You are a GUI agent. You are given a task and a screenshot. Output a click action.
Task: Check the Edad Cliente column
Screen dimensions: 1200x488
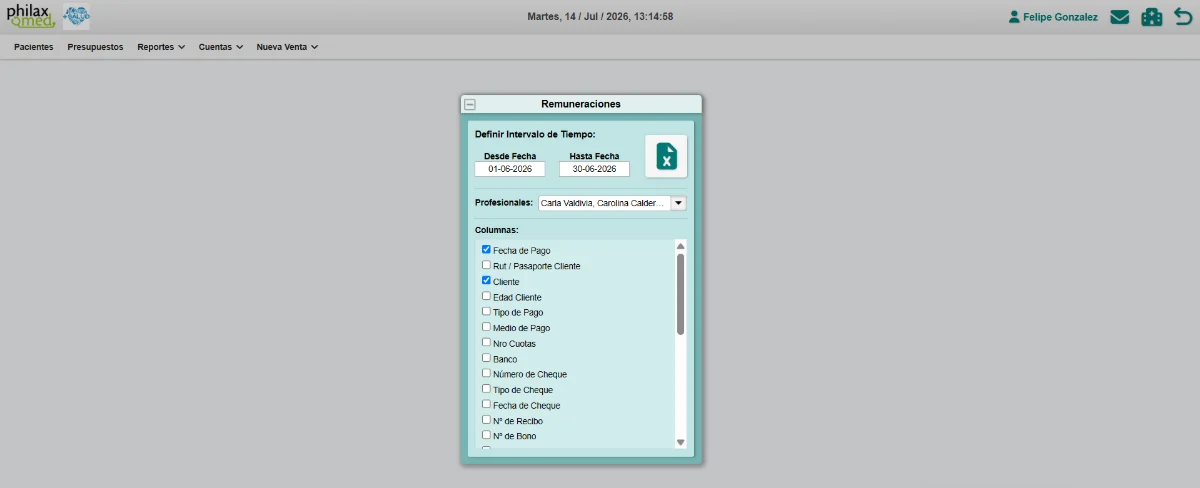tap(486, 296)
